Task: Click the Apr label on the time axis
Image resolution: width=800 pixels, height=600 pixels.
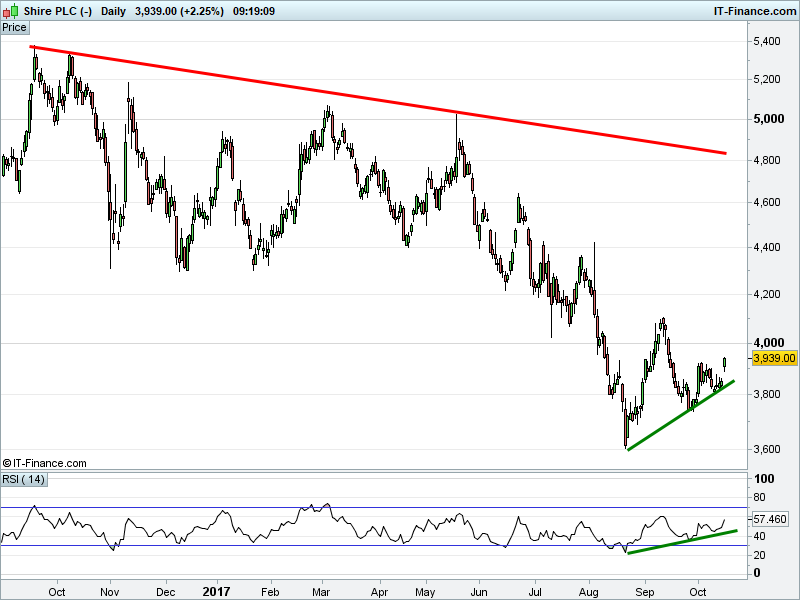Action: click(x=379, y=592)
